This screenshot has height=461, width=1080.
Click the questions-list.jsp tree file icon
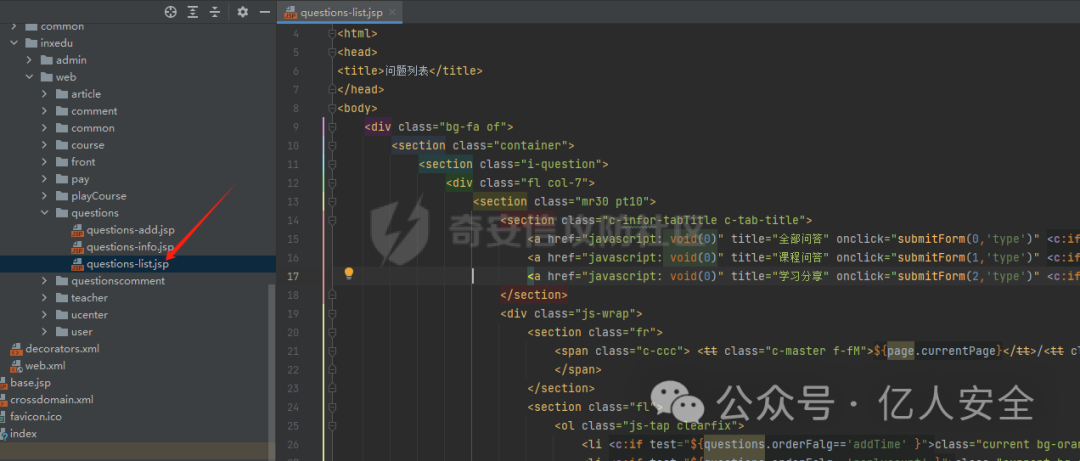(77, 264)
